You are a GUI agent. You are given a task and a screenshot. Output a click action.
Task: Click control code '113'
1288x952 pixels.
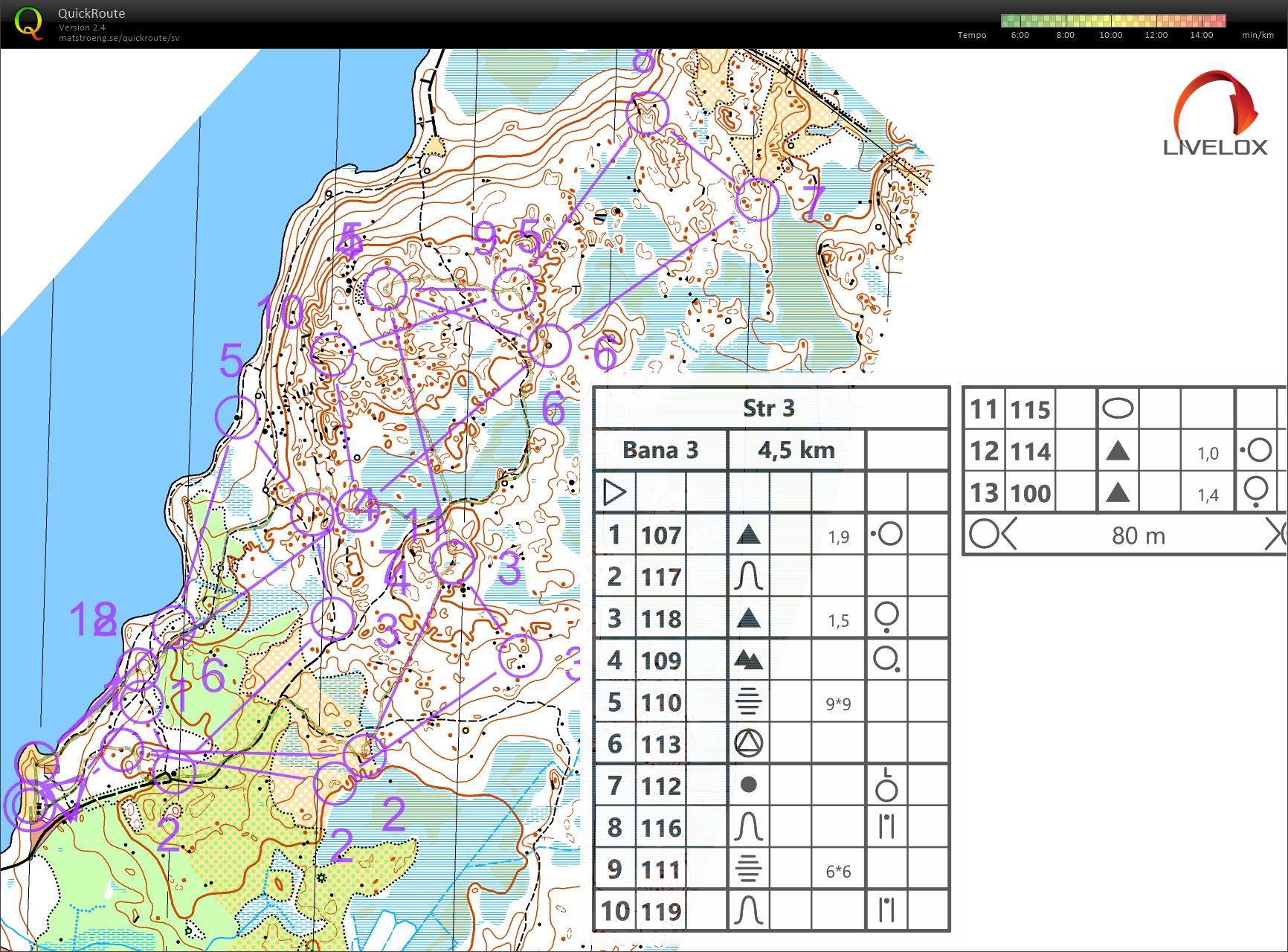661,744
